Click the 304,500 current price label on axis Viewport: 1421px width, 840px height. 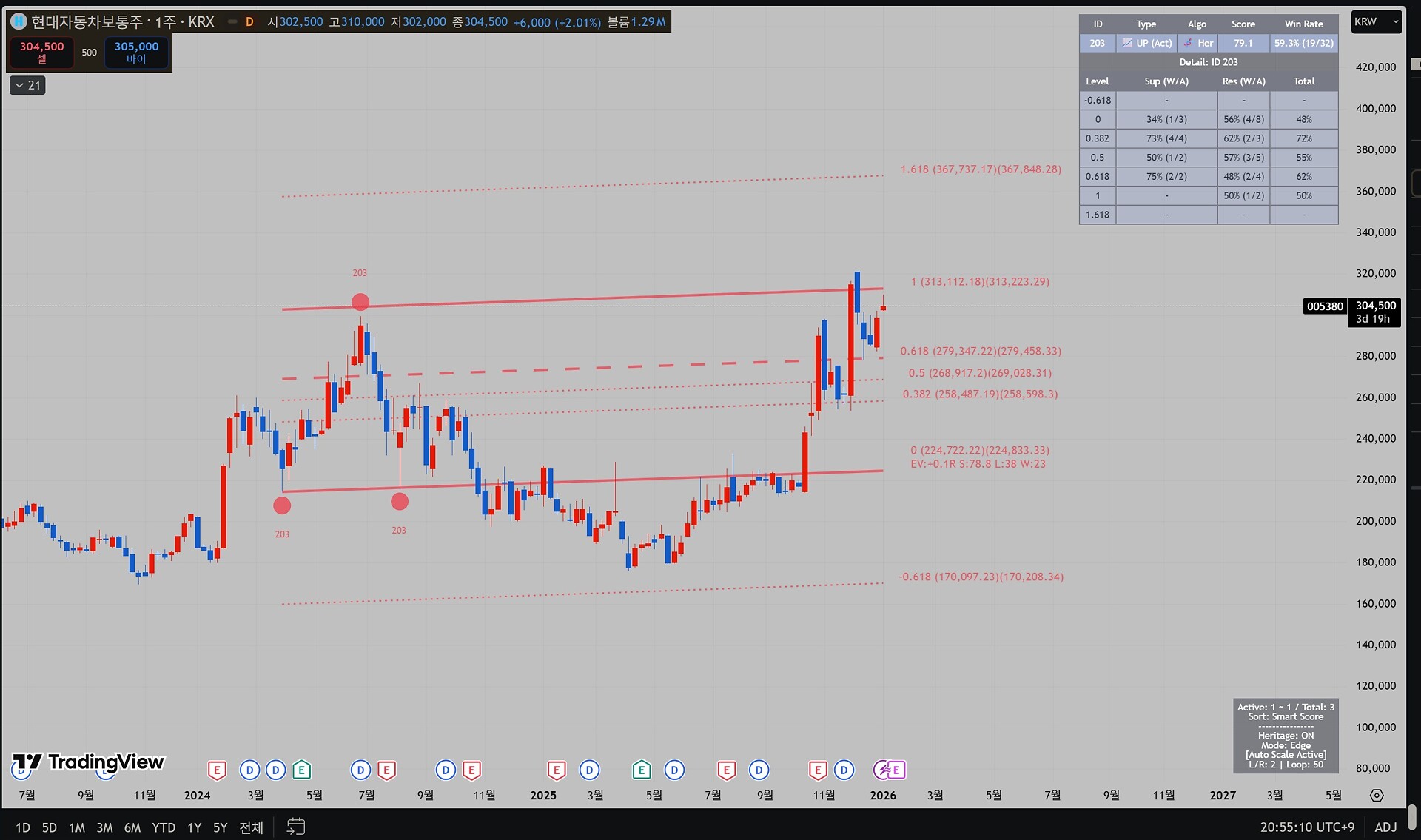click(x=1375, y=306)
